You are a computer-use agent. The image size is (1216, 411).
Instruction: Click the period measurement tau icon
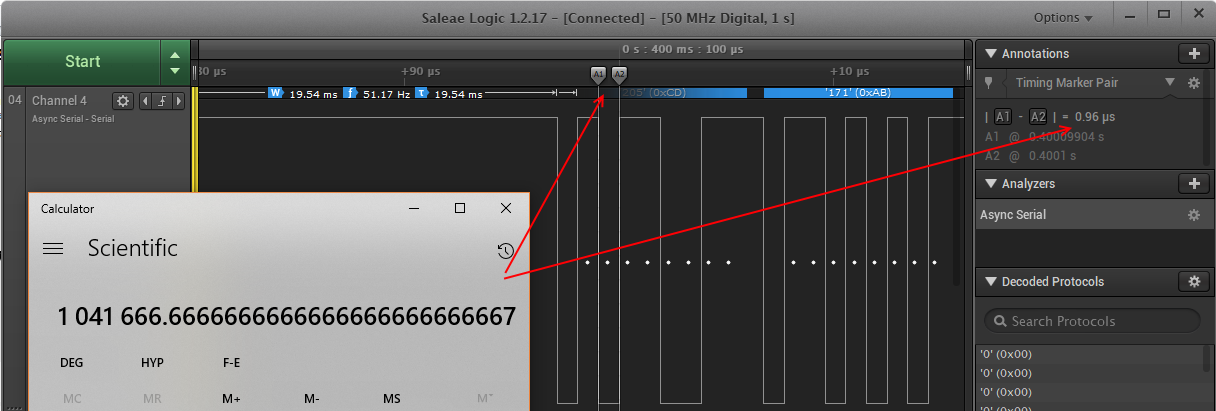point(421,93)
